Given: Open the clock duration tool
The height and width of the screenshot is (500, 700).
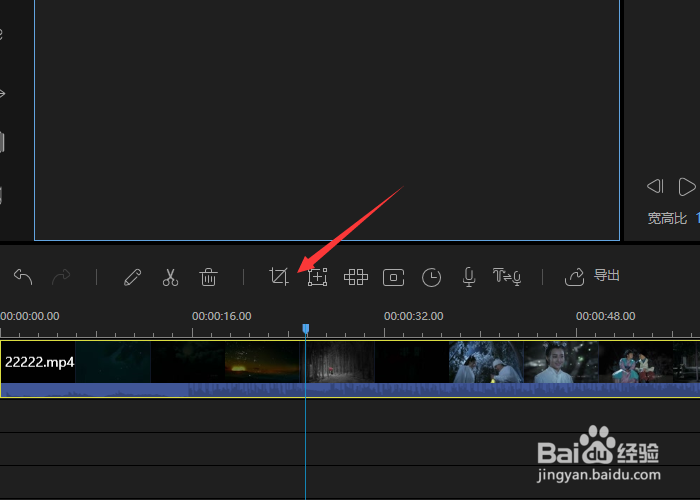Looking at the screenshot, I should click(431, 278).
